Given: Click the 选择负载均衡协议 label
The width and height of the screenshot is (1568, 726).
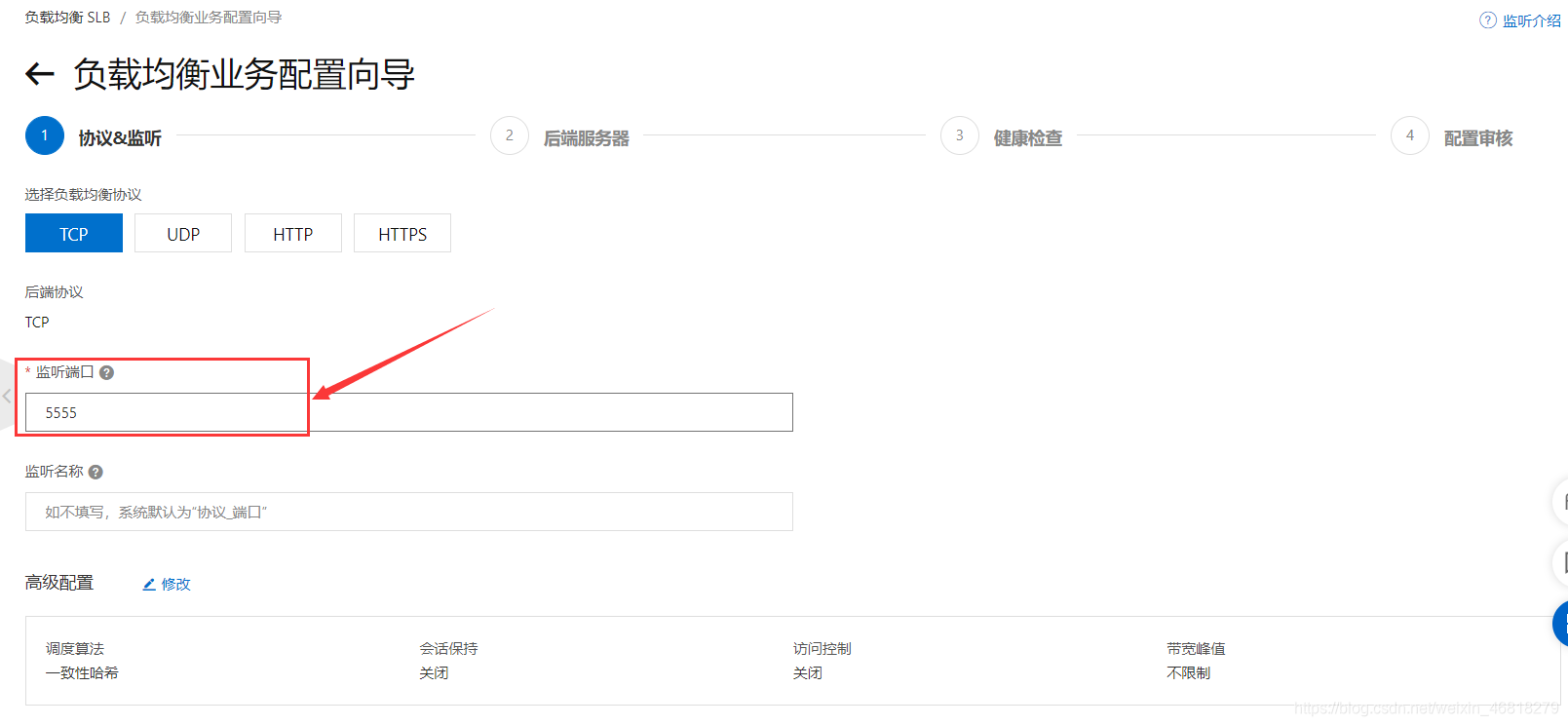Looking at the screenshot, I should click(83, 195).
